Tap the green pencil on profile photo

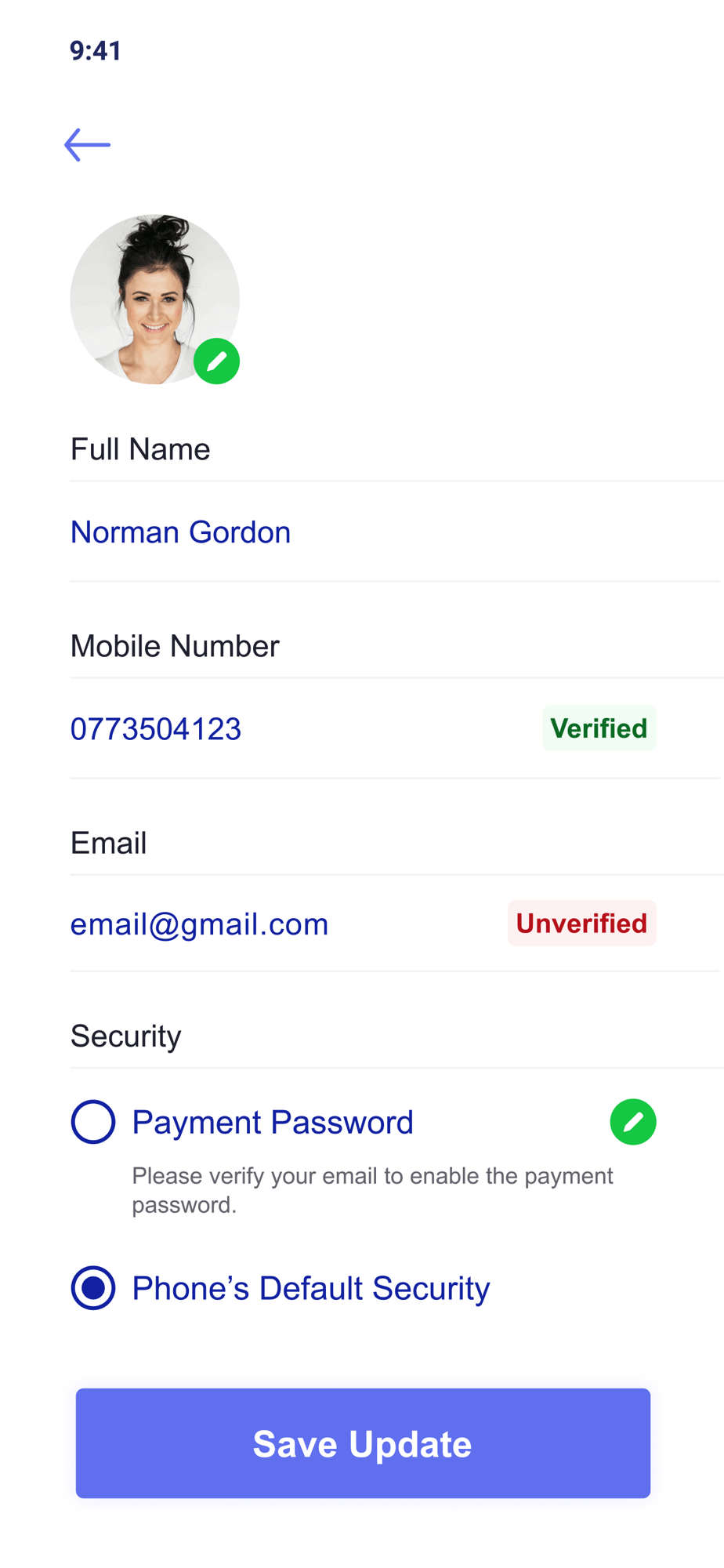pyautogui.click(x=216, y=361)
